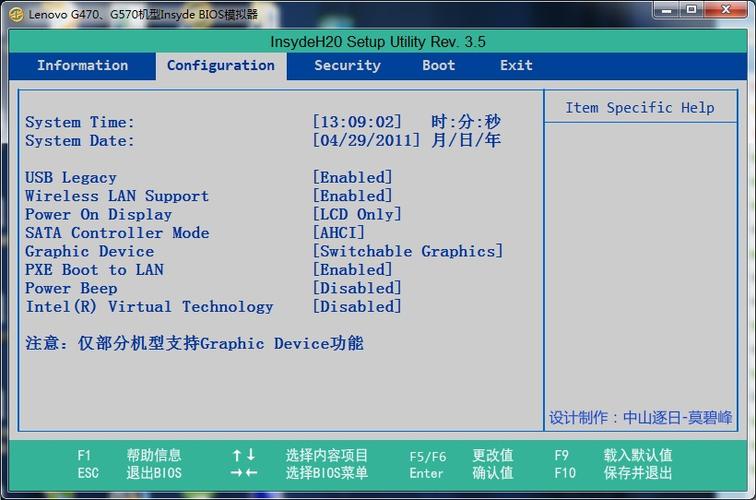Viewport: 756px width, 500px height.
Task: Toggle the USB Legacy [Enabled] value
Action: (352, 178)
